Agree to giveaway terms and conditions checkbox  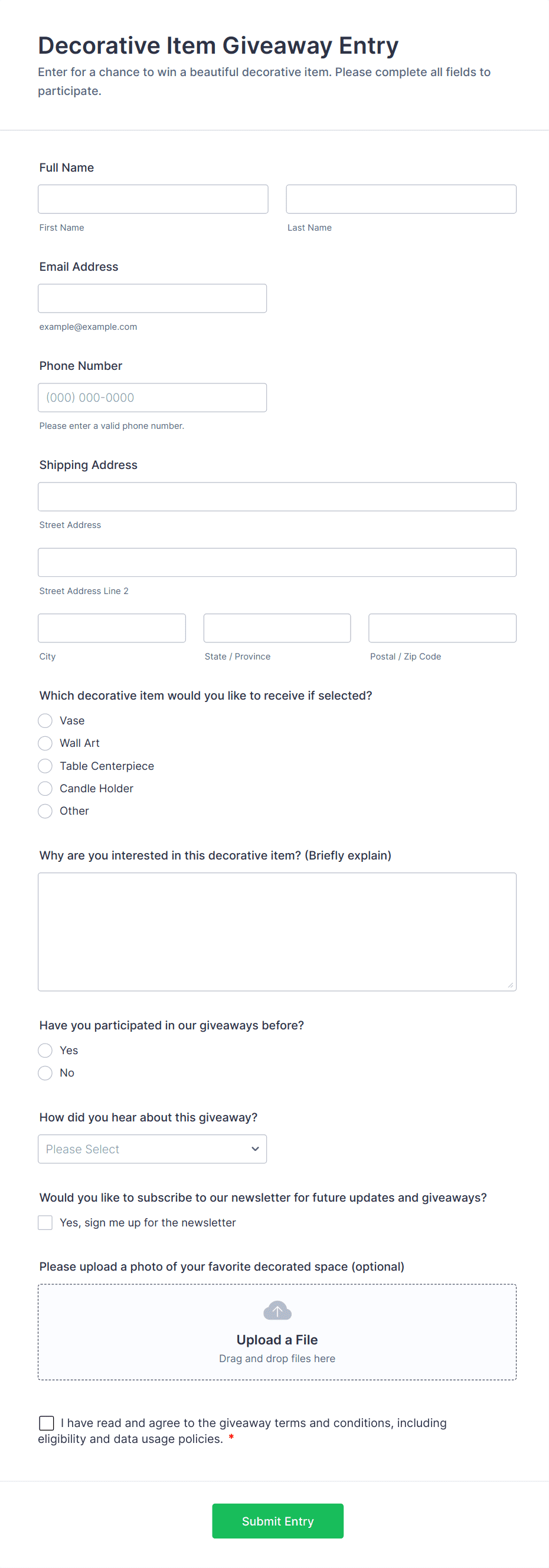click(x=46, y=1422)
